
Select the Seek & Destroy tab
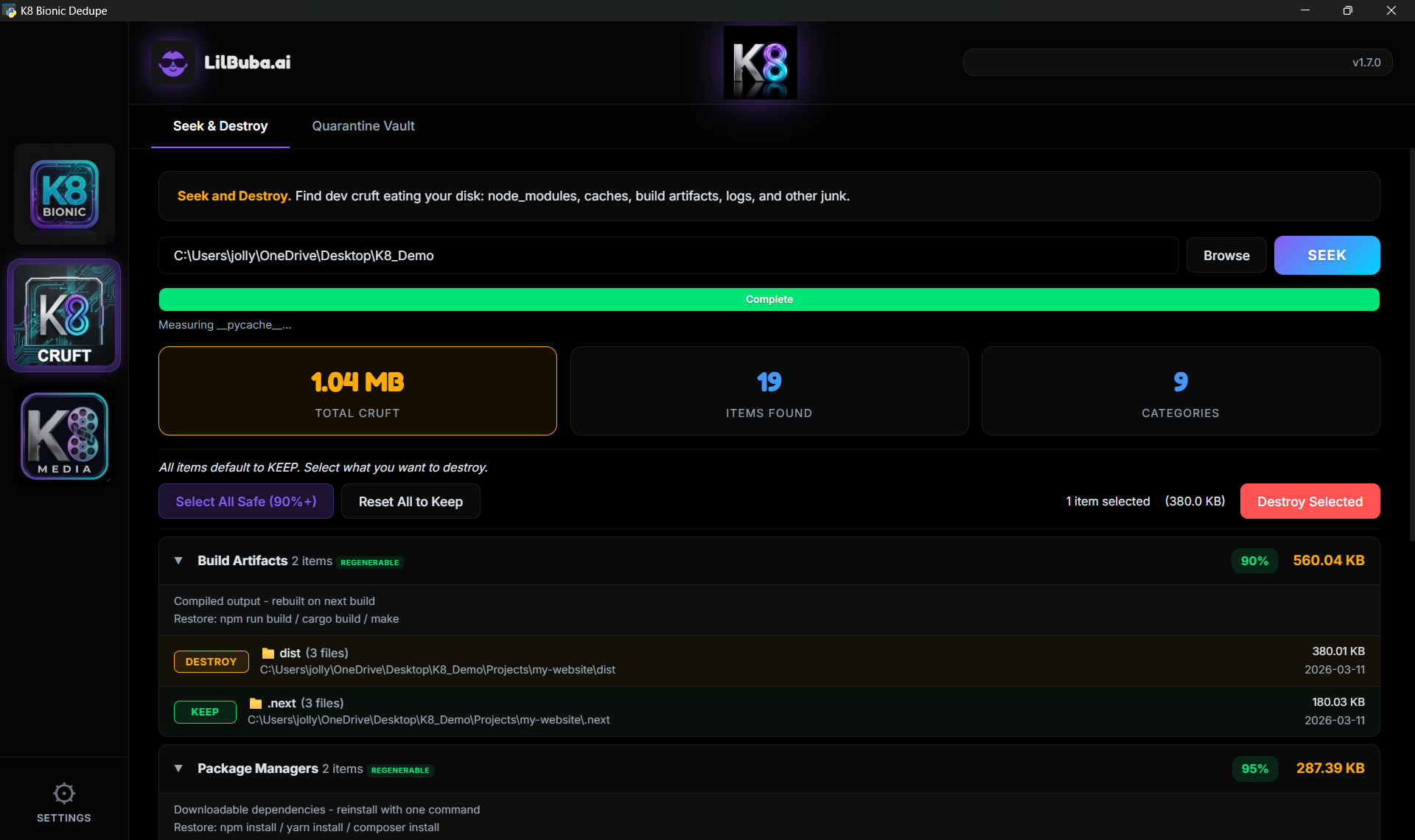click(x=220, y=126)
